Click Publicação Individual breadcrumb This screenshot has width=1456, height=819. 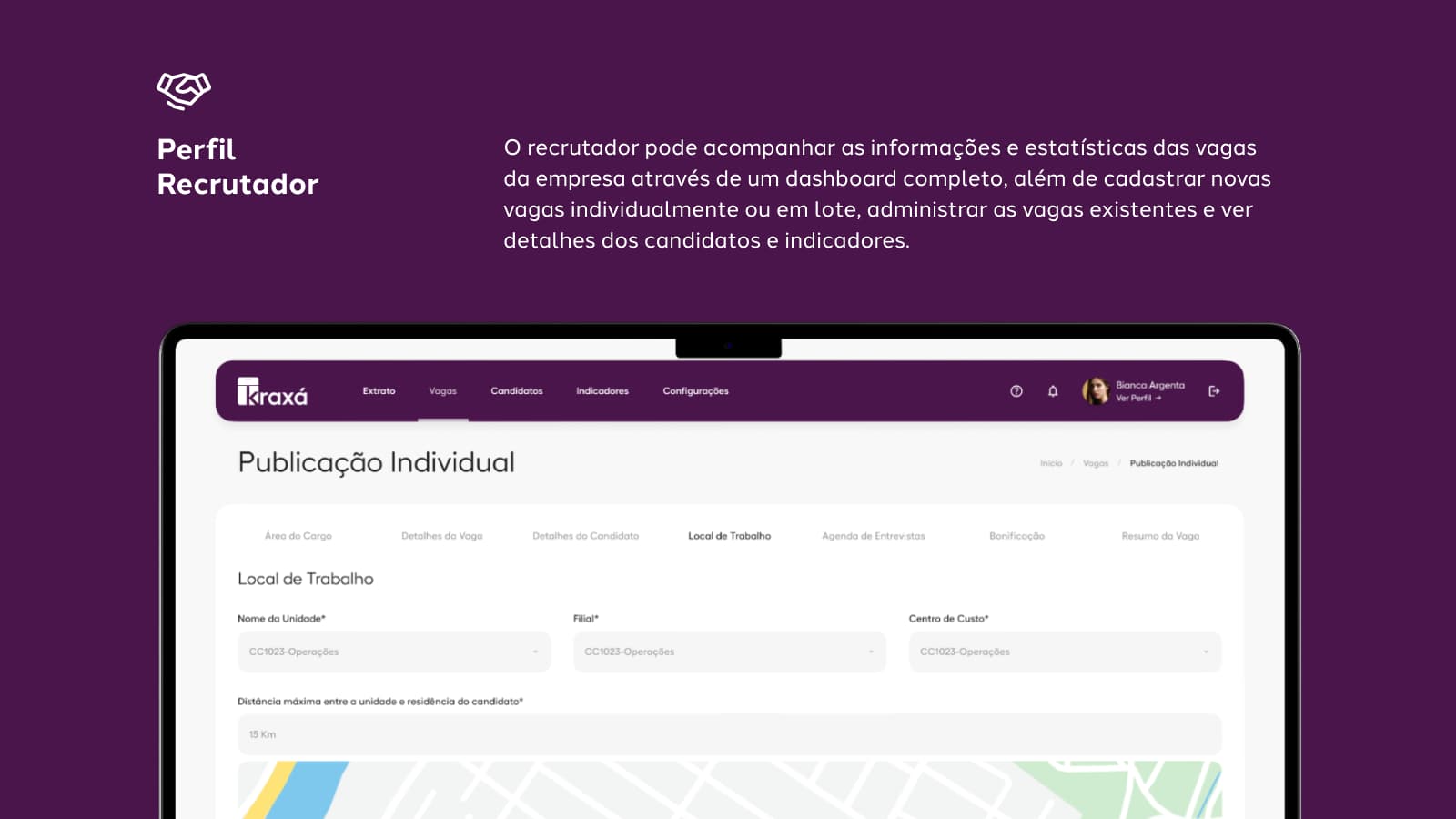[x=1174, y=463]
